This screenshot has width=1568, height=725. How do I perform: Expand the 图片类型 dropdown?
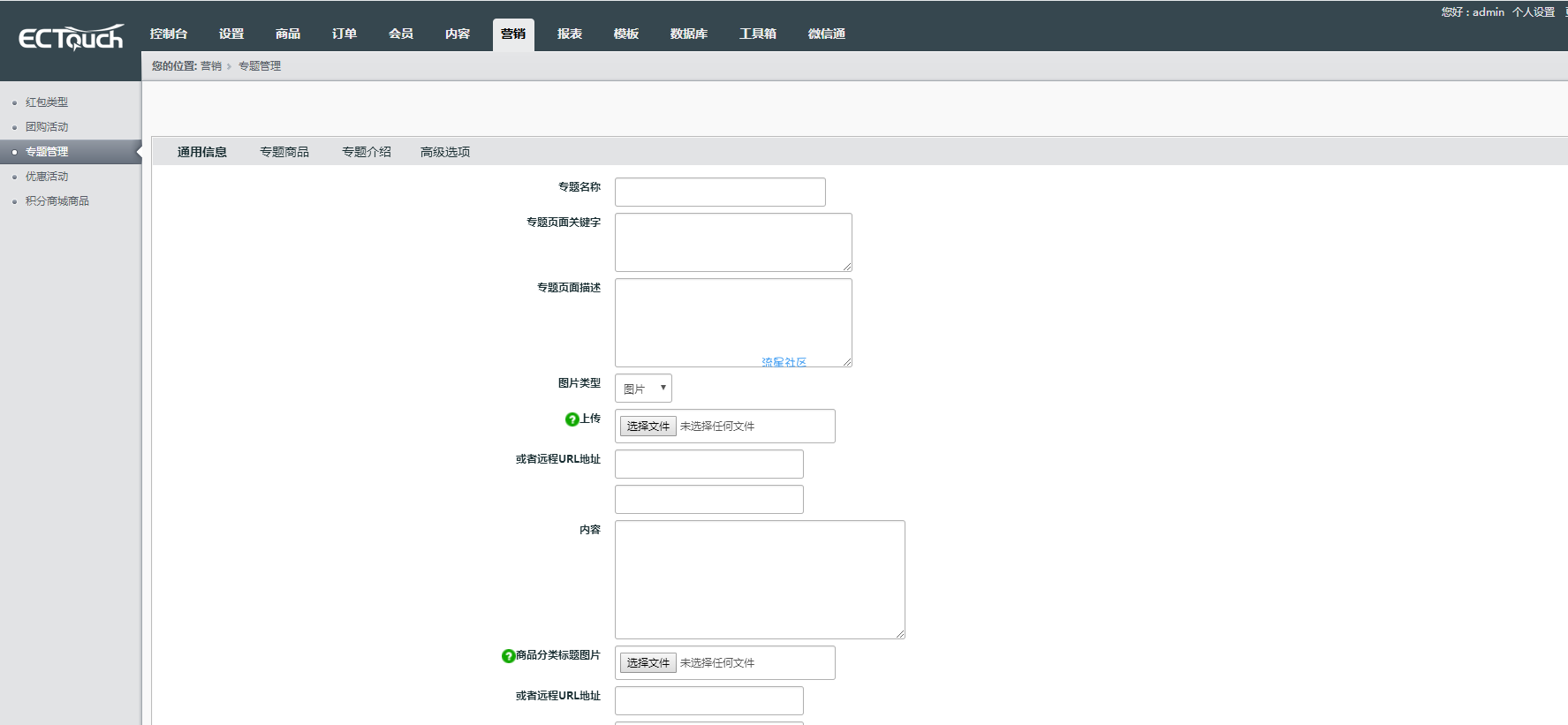(643, 388)
